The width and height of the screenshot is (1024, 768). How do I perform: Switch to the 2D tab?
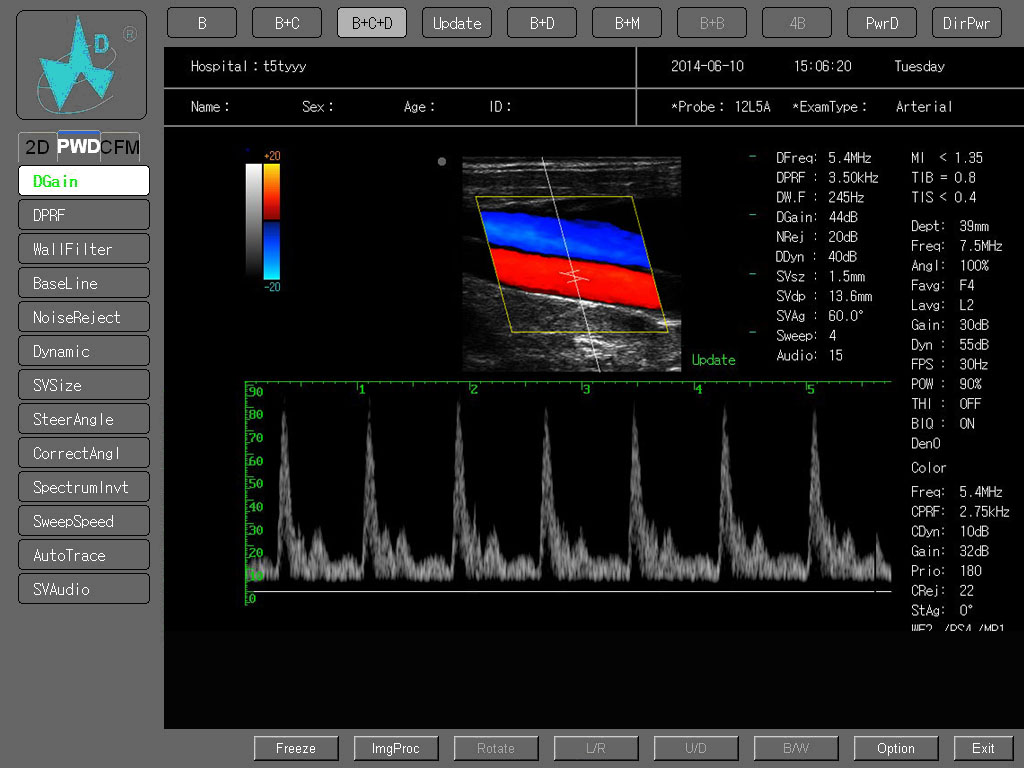(37, 148)
